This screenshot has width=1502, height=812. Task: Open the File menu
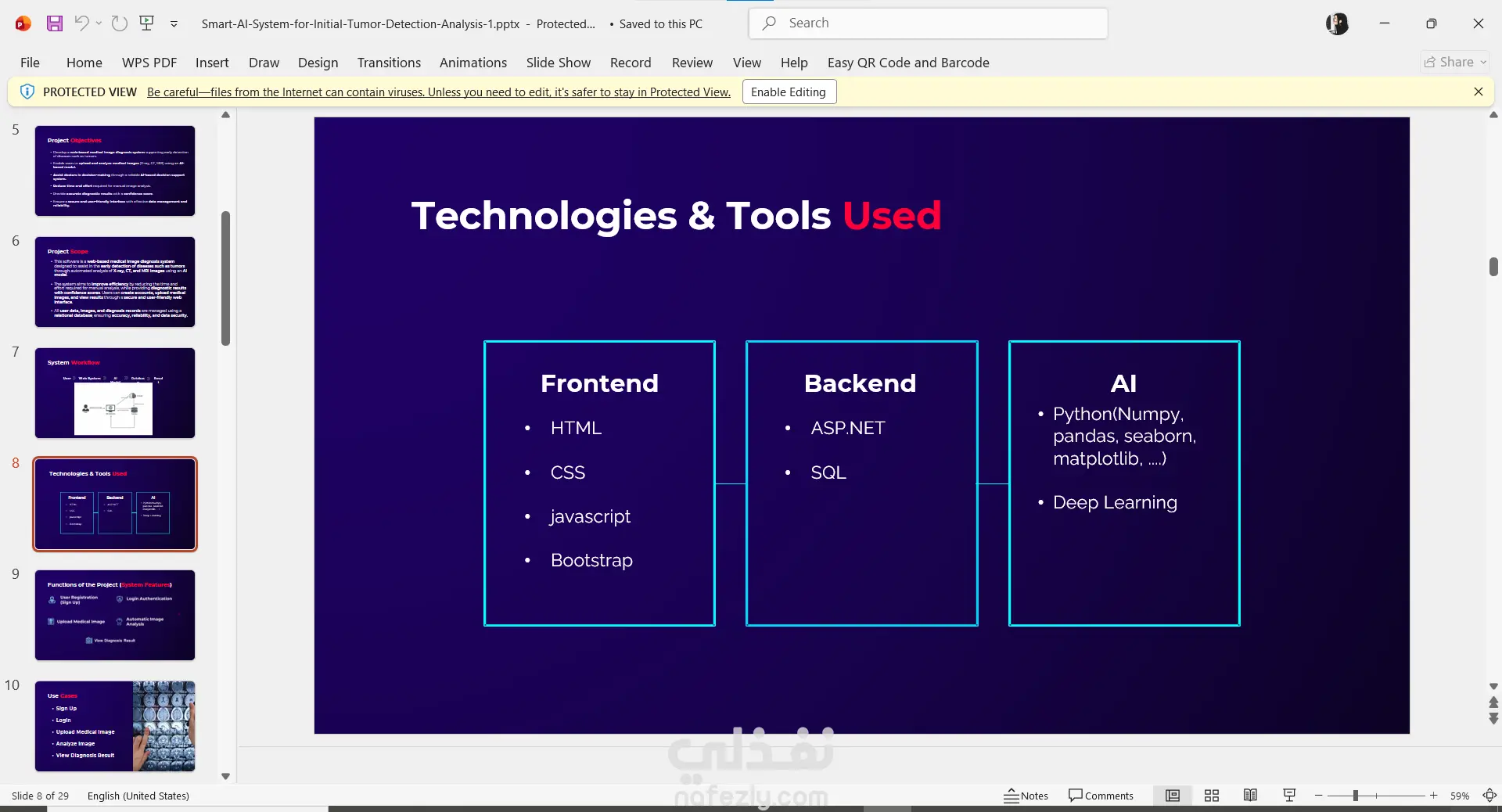[x=30, y=63]
